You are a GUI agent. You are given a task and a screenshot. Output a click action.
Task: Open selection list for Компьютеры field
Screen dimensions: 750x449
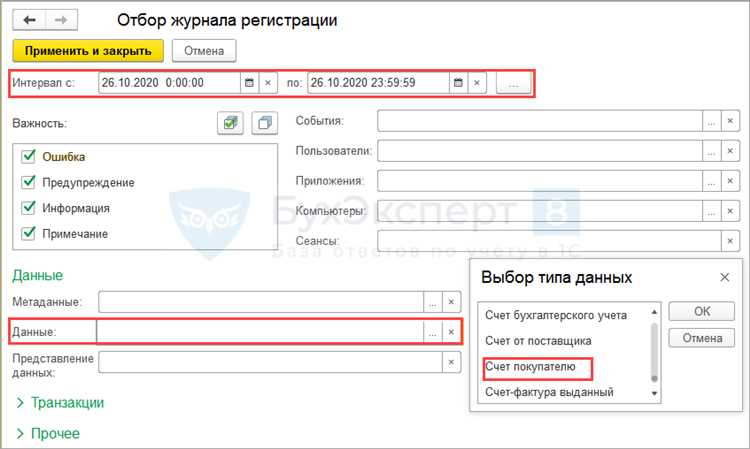[711, 211]
